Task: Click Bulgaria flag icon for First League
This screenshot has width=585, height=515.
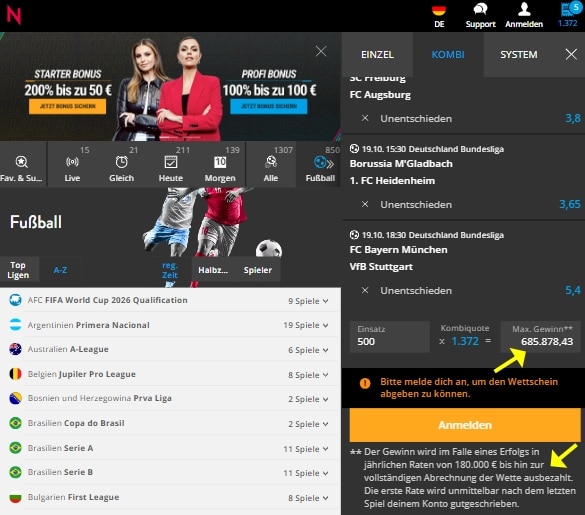Action: tap(15, 497)
